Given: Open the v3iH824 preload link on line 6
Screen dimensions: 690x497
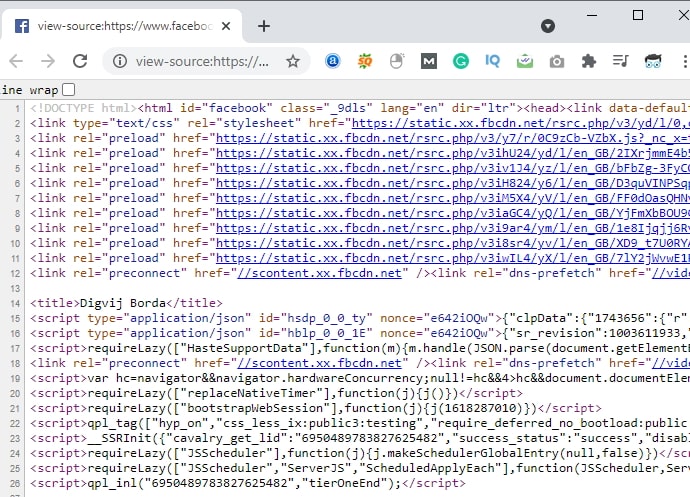Looking at the screenshot, I should tap(453, 183).
